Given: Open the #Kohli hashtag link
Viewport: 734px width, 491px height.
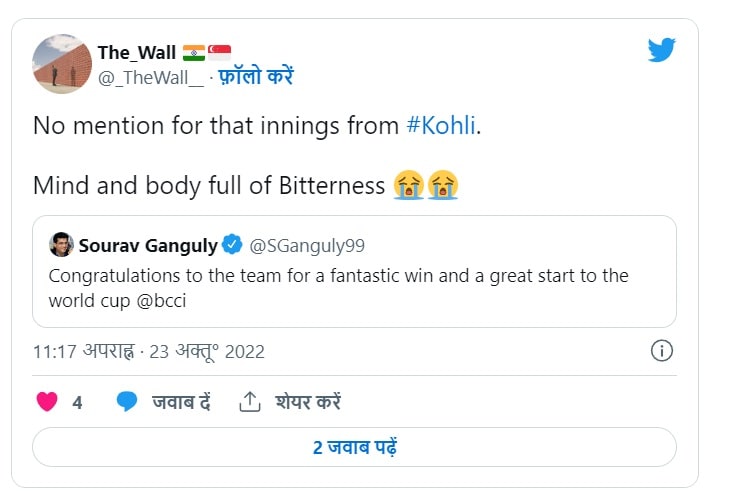Looking at the screenshot, I should click(x=441, y=126).
